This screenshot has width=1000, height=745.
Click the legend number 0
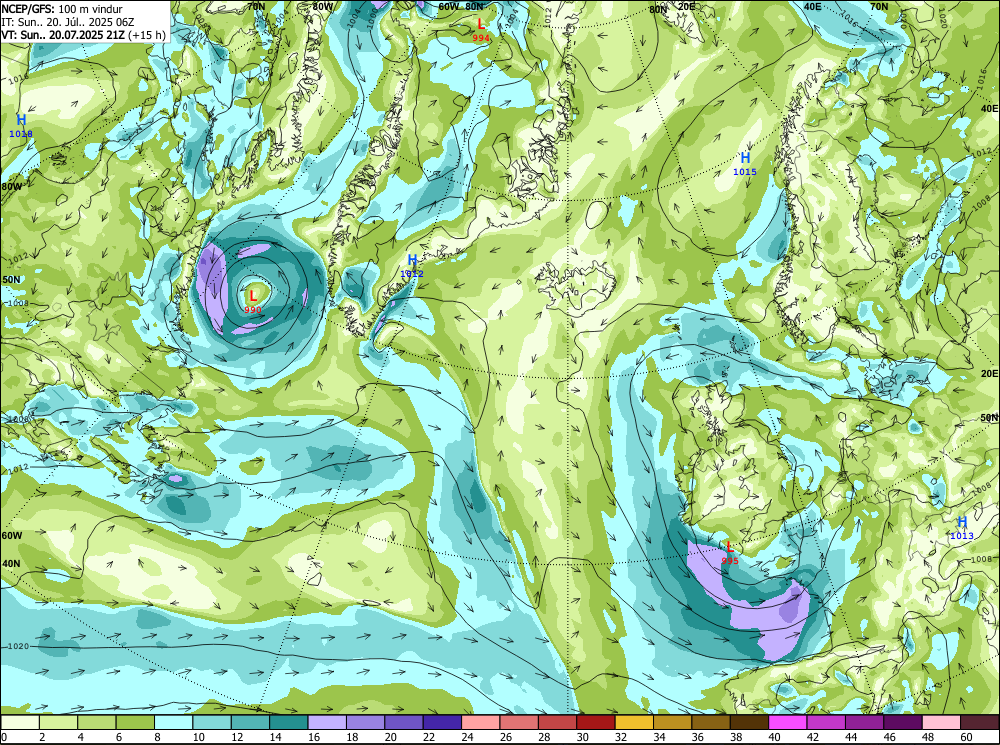[x=4, y=737]
